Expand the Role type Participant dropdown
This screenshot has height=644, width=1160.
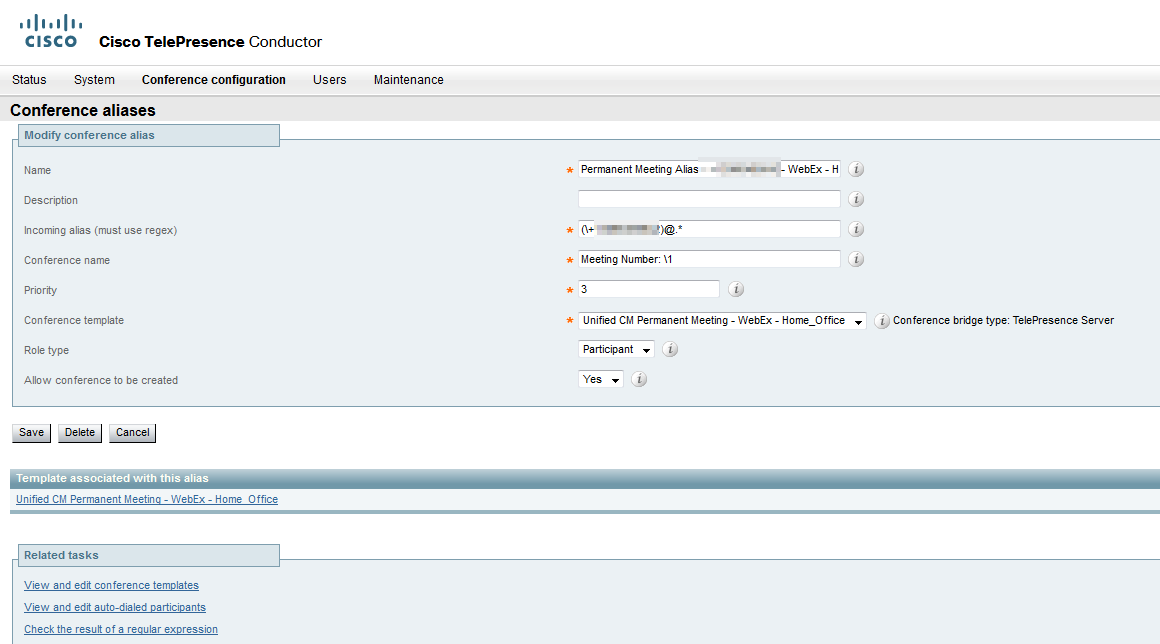tap(616, 349)
